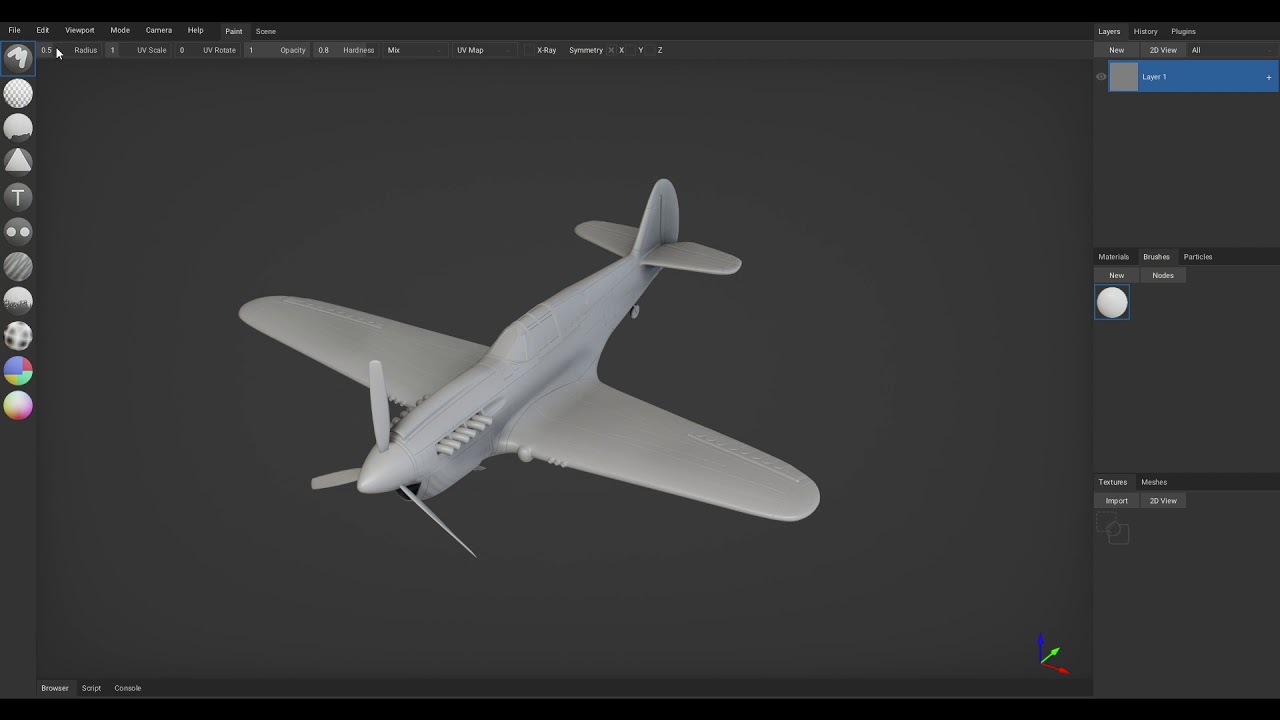1280x720 pixels.
Task: Click the Nodes button in Materials panel
Action: pyautogui.click(x=1162, y=275)
